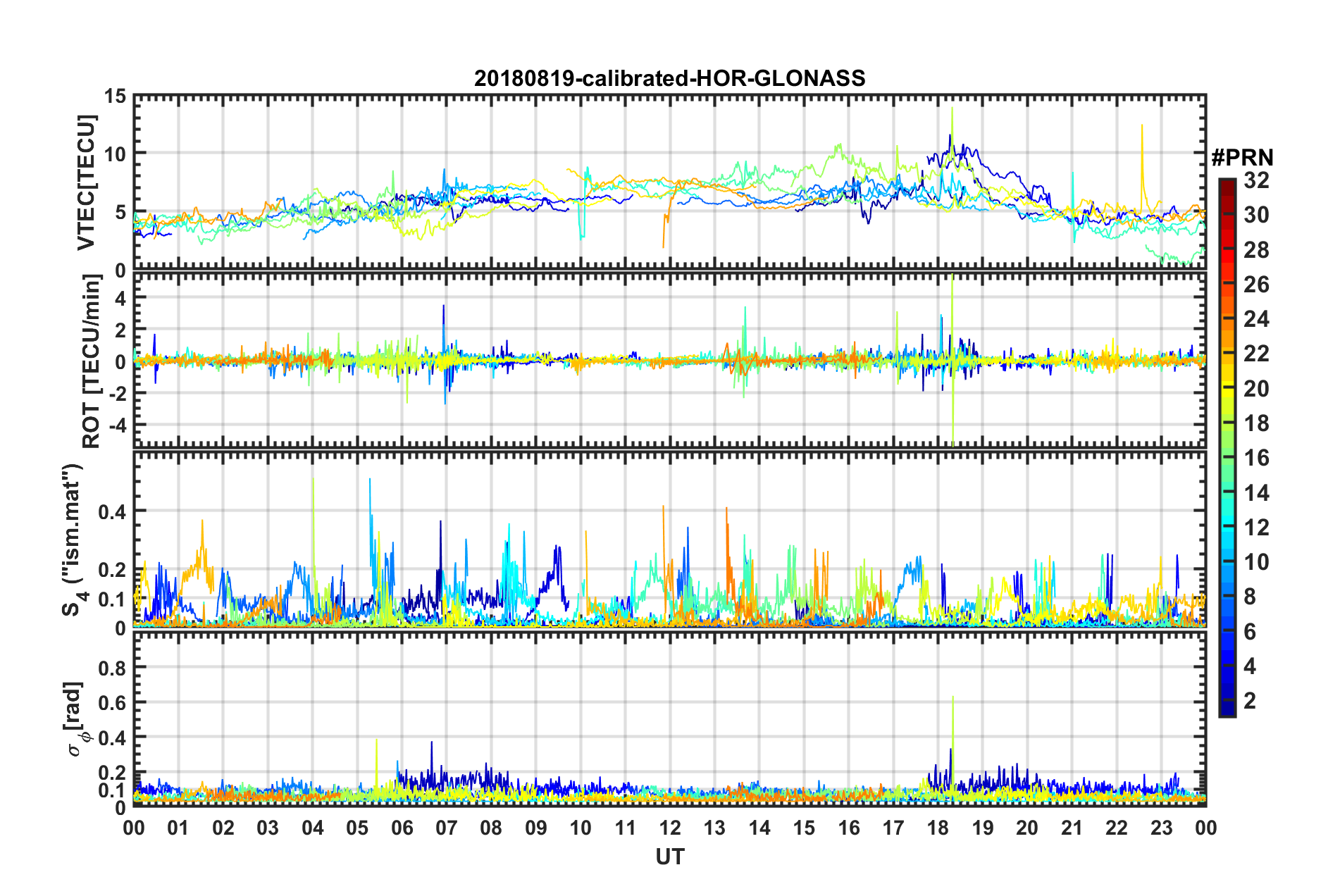Click the S4 ("ism.mat") y-axis label

point(73,540)
